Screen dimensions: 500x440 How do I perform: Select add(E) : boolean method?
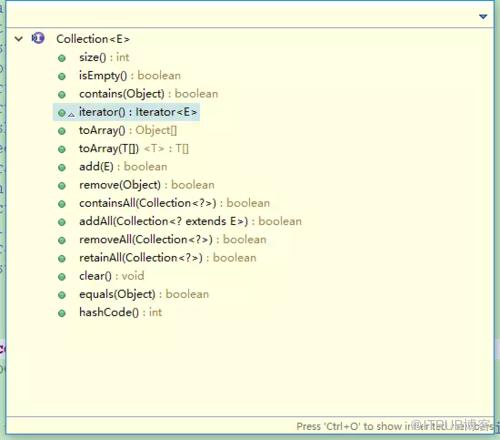point(123,167)
